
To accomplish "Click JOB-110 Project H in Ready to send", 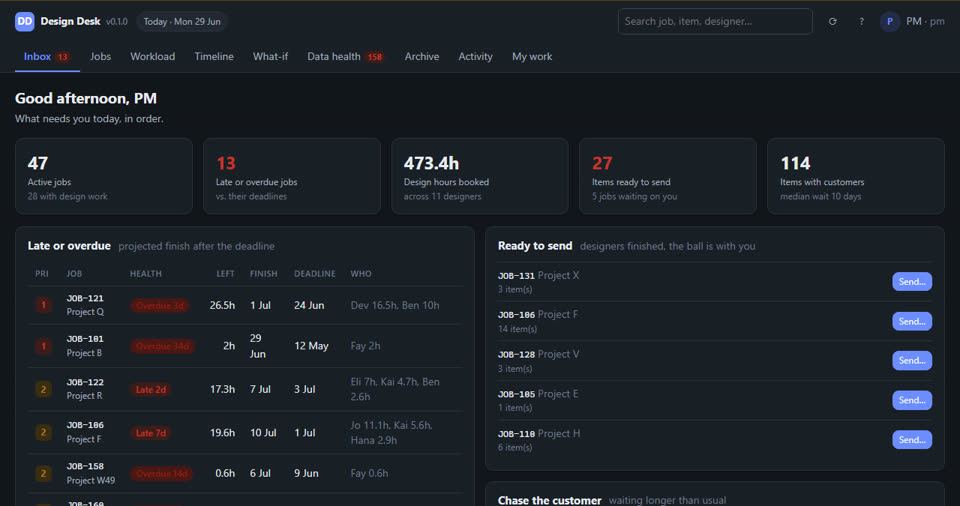I will (539, 434).
